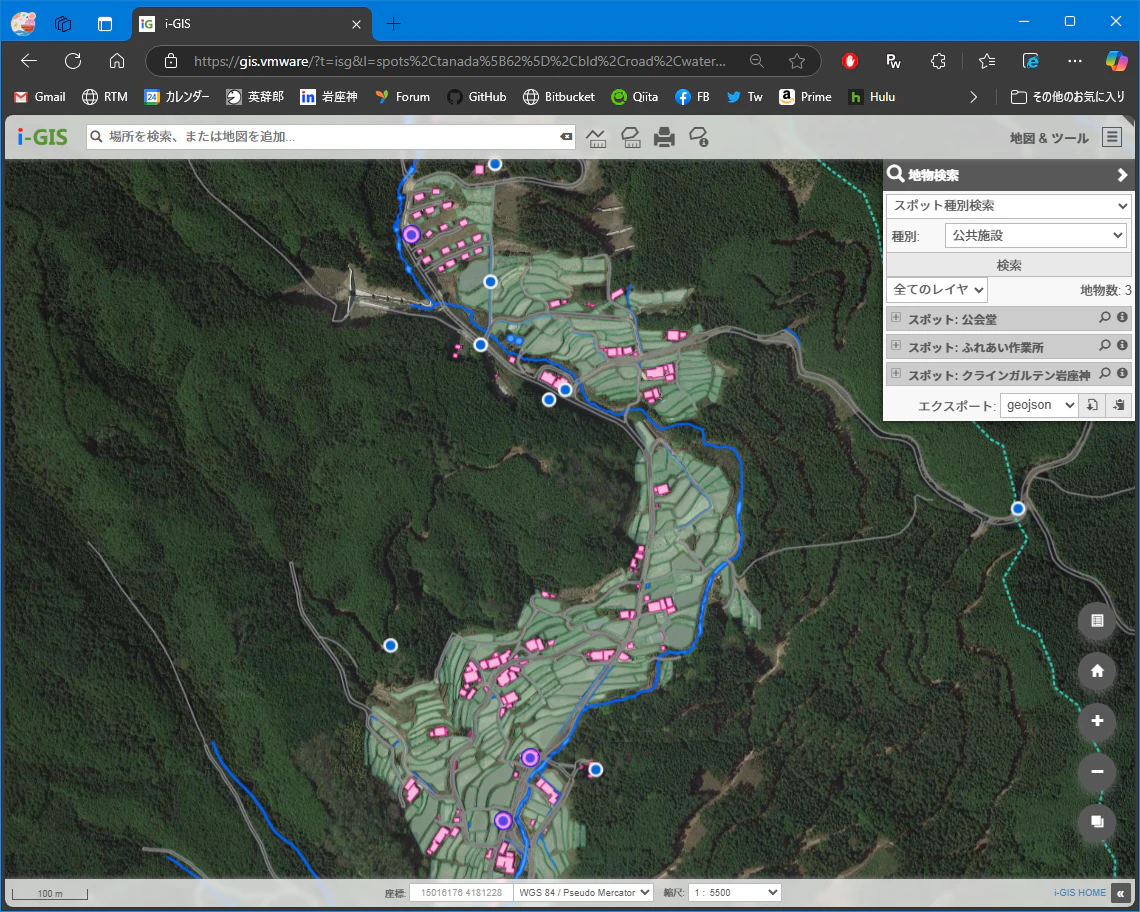Viewport: 1140px width, 912px height.
Task: Switch to the i-GIS browser tab
Action: 252,24
